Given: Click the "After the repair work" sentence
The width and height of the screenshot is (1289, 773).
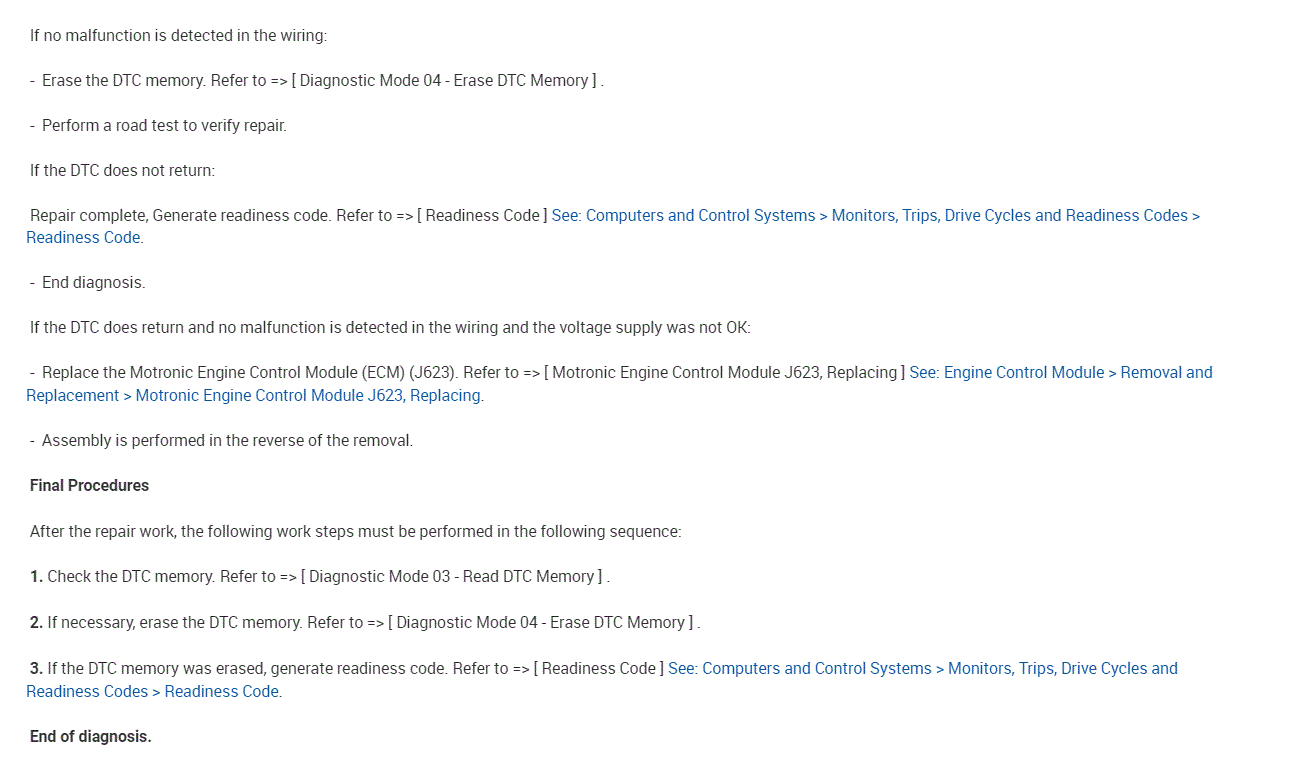Looking at the screenshot, I should click(355, 532).
